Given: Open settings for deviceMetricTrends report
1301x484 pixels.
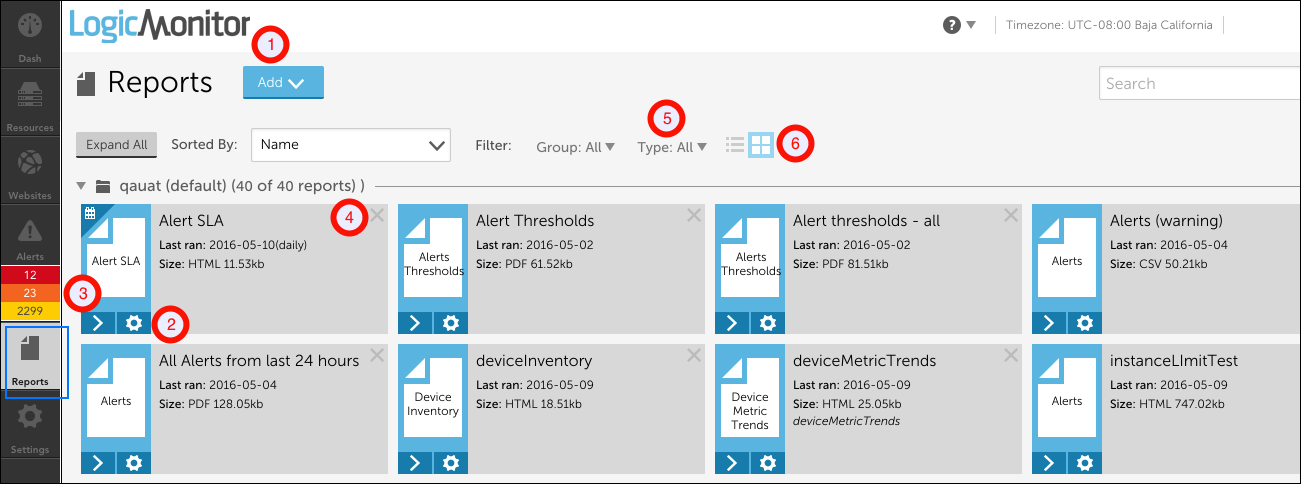Looking at the screenshot, I should [x=768, y=463].
